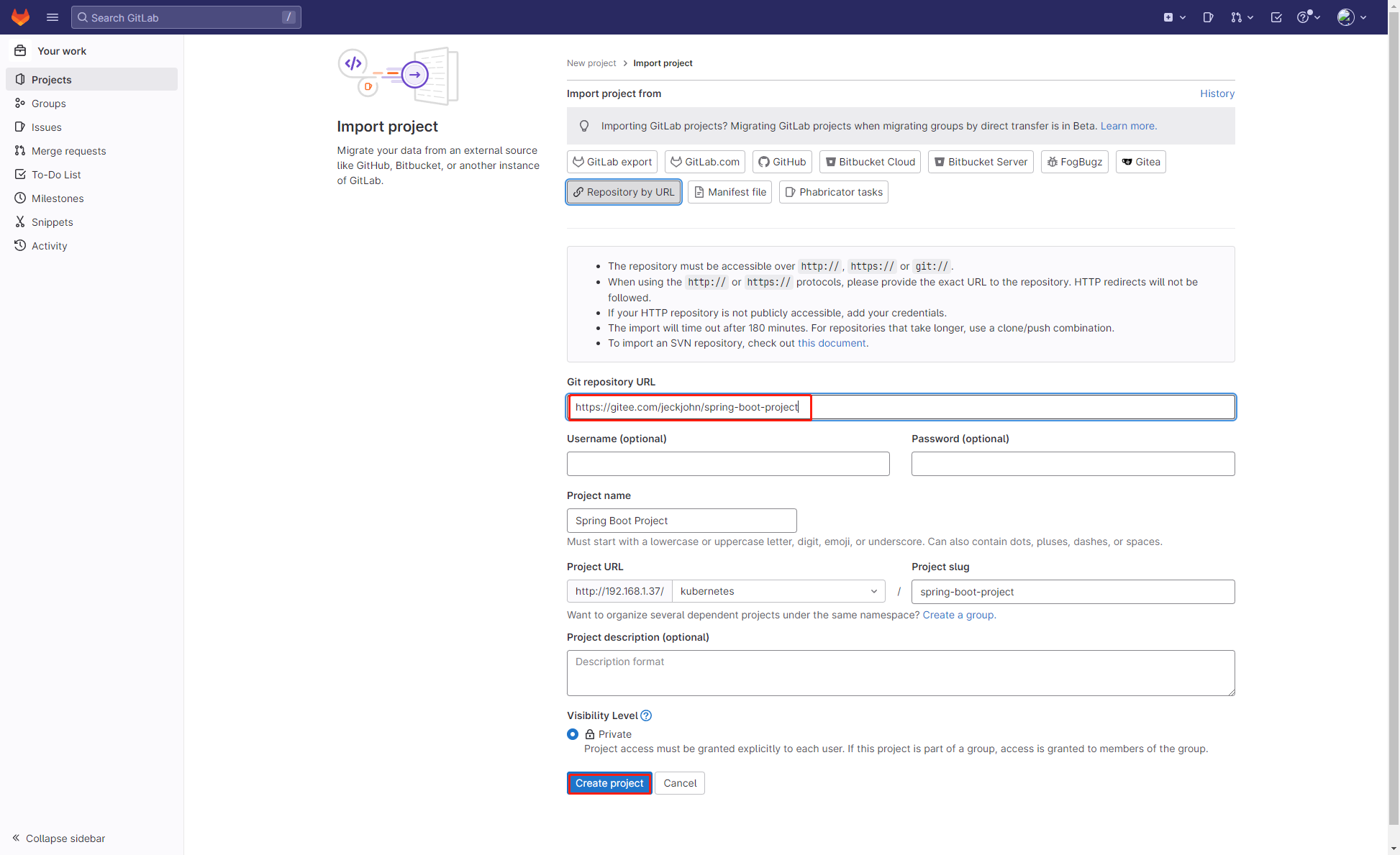Viewport: 1400px width, 855px height.
Task: Open Snippets from the sidebar
Action: [91, 221]
